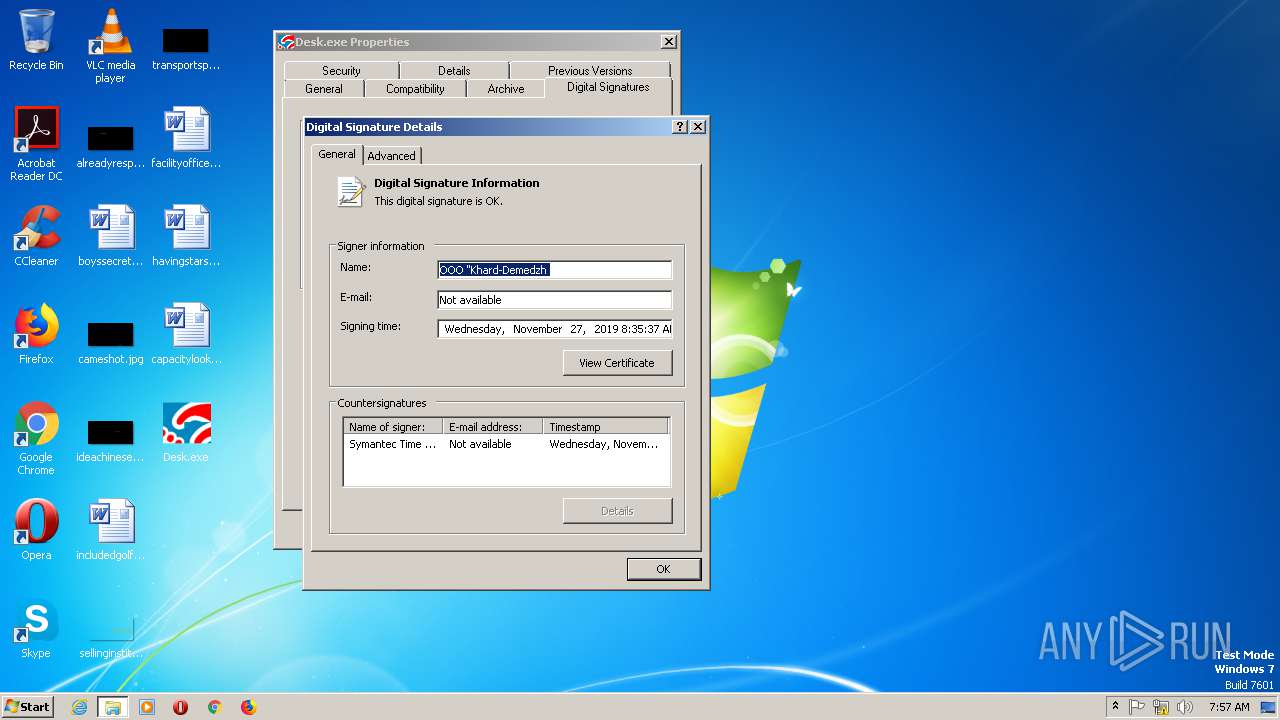Click the Opera icon in taskbar

[181, 707]
